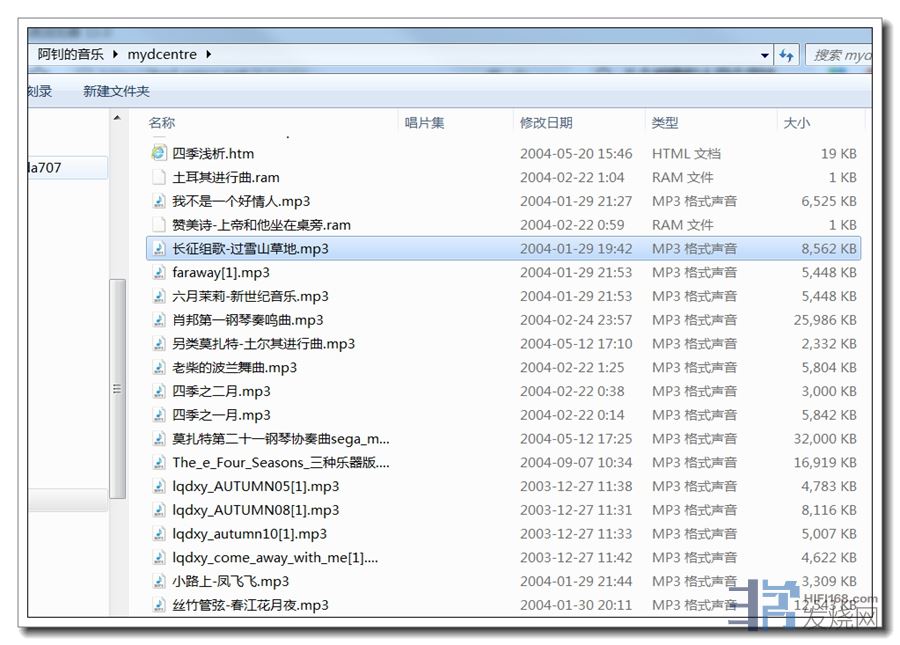Image resolution: width=900 pixels, height=645 pixels.
Task: Sort files by the 修改日期 column header
Action: tap(546, 122)
